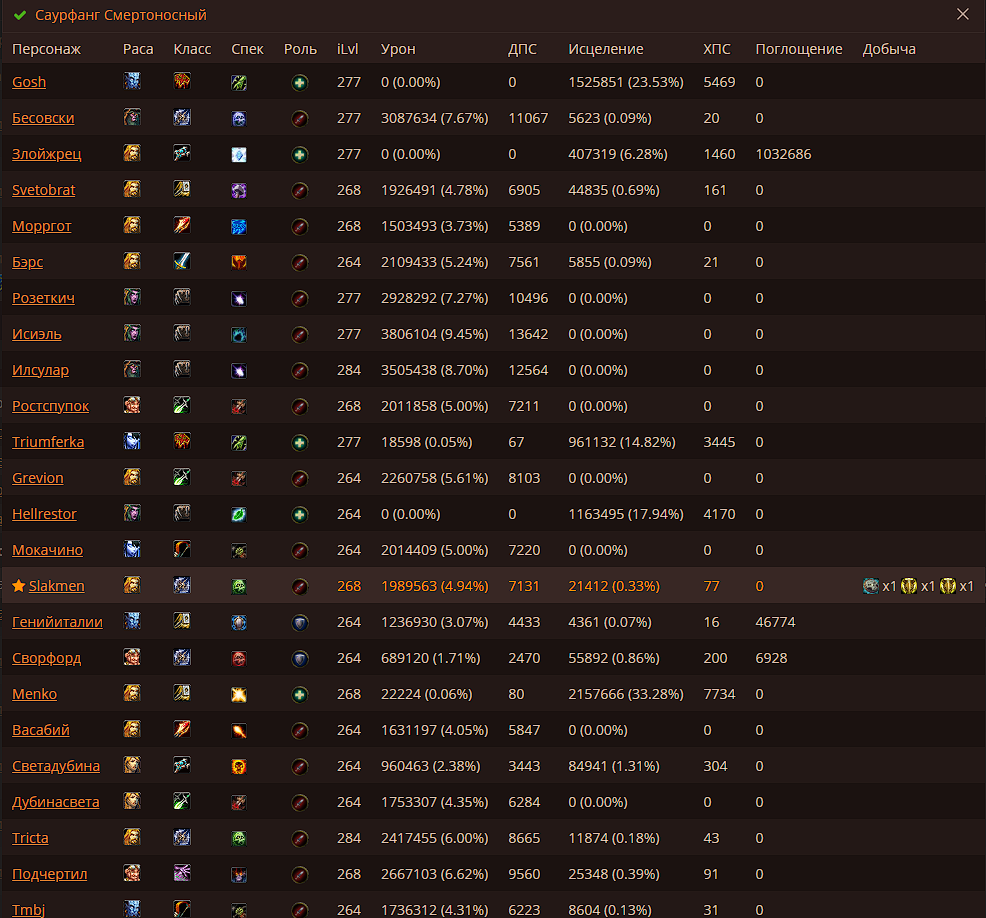Sort by the Урон column header
986x918 pixels.
click(x=398, y=49)
